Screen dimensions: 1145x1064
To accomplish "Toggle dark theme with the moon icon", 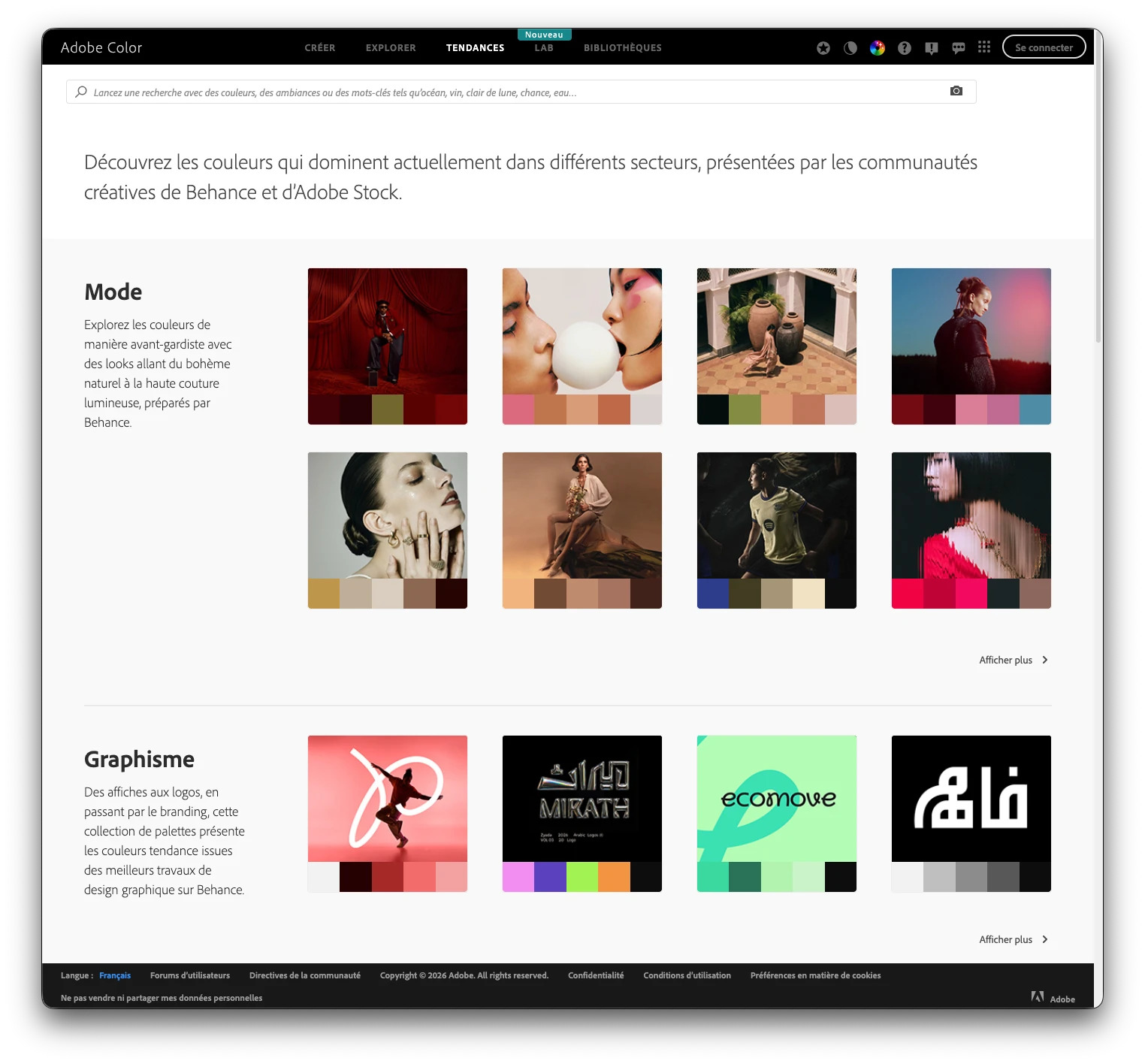I will (850, 47).
